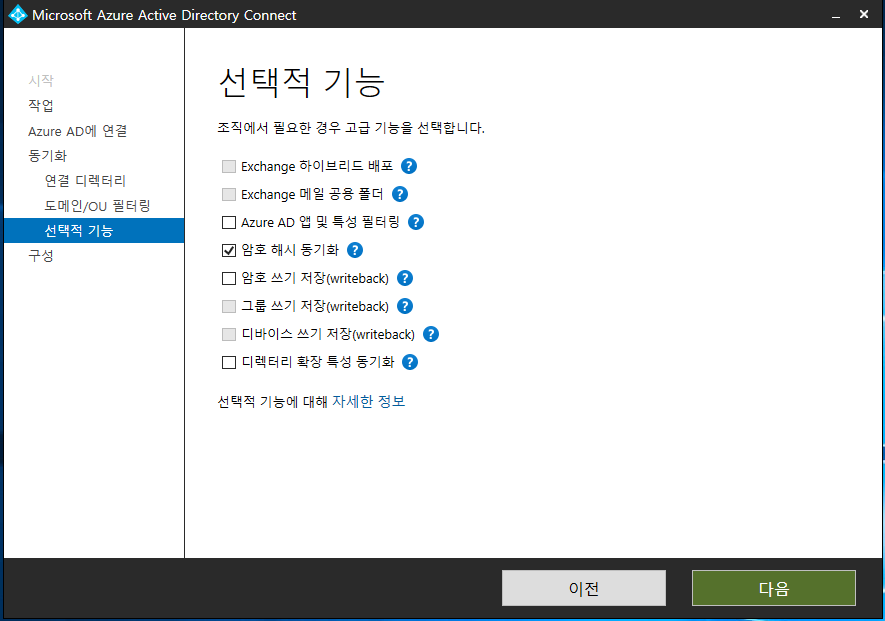Click the green 다음 button

point(774,588)
